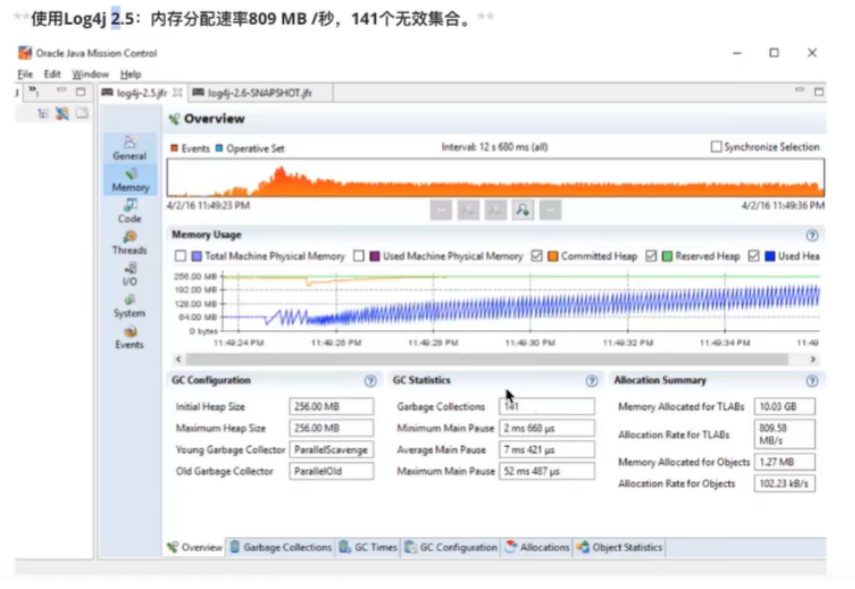The width and height of the screenshot is (855, 589).
Task: Minimize the left side view panel
Action: [61, 90]
